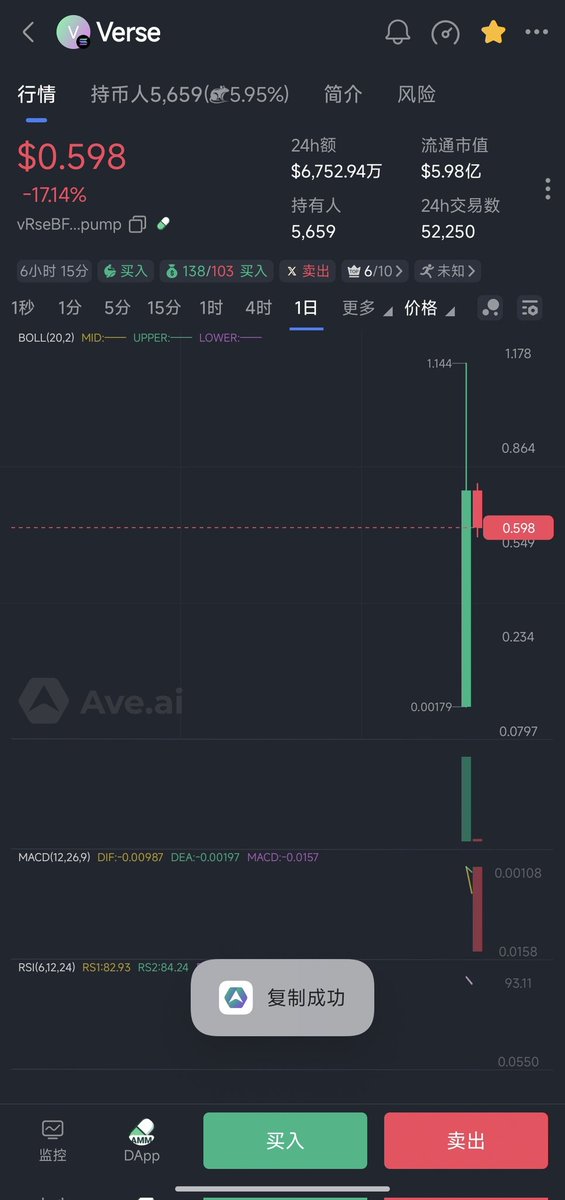Switch to the 风险 tab

tap(417, 94)
